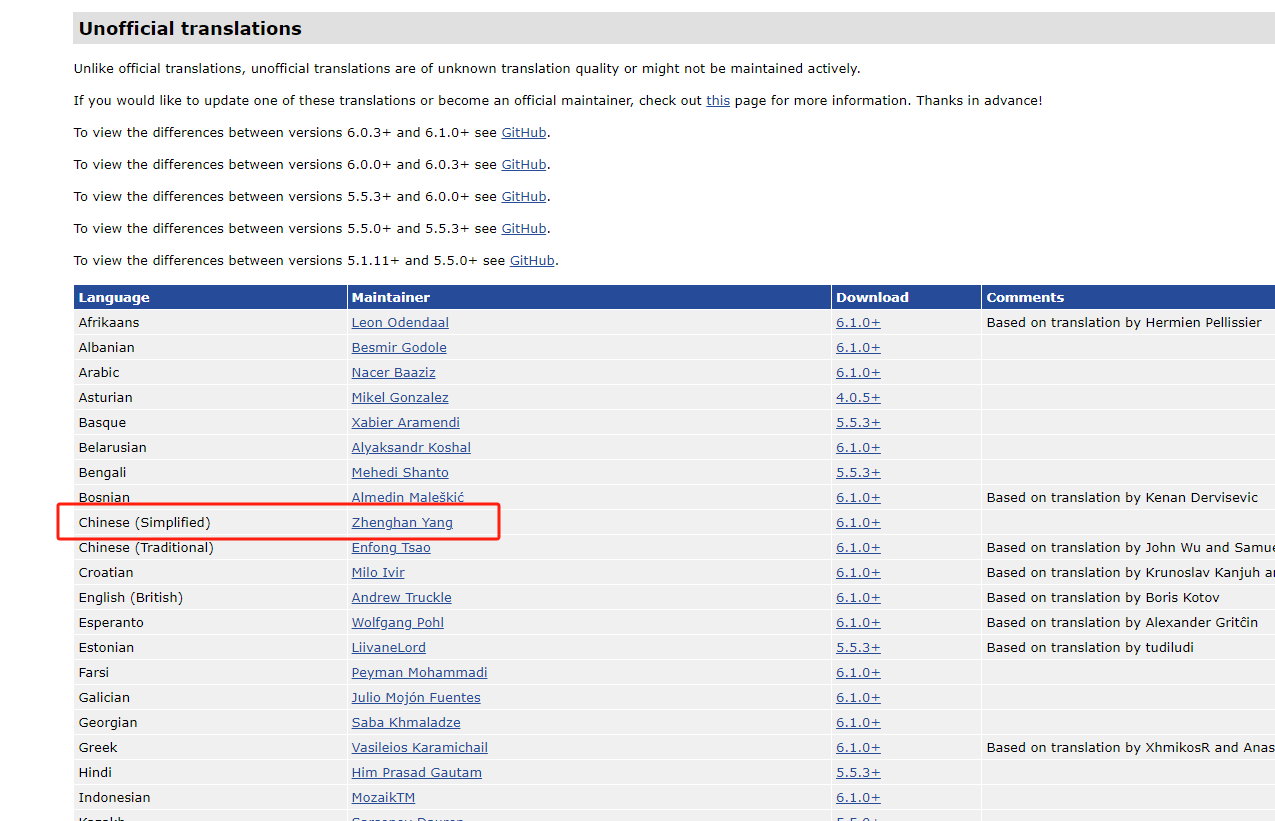Click maintainer Zhenghan Yang link
This screenshot has height=821, width=1275.
coord(402,523)
